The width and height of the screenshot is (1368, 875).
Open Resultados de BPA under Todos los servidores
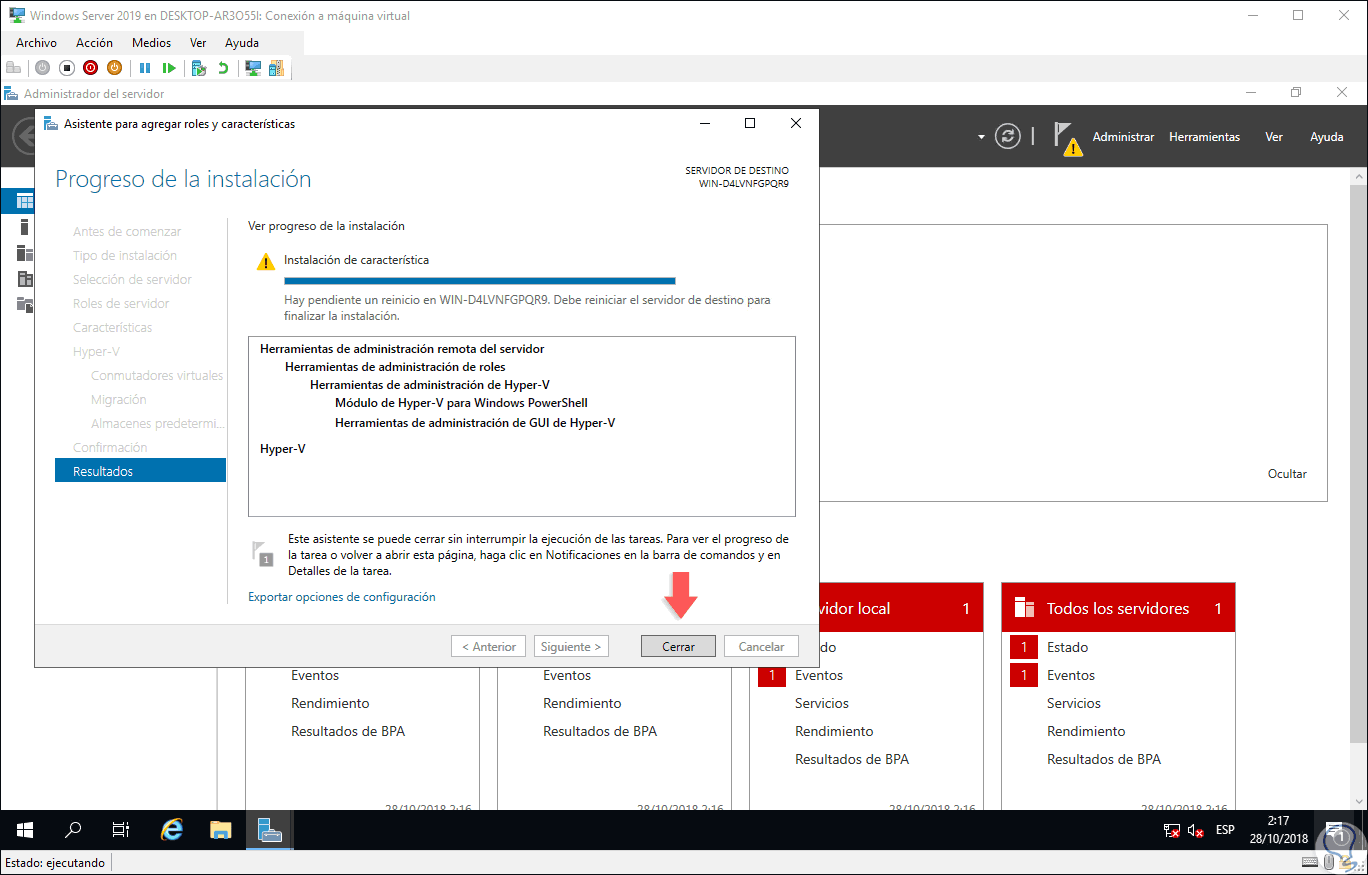(x=1104, y=759)
